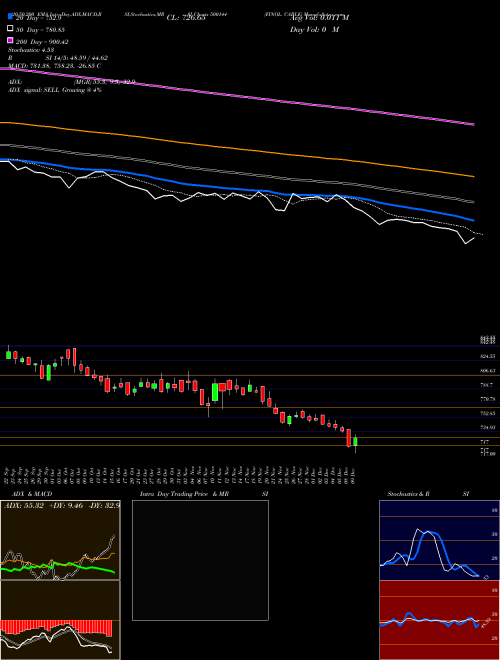Image resolution: width=500 pixels, height=660 pixels.
Task: Click the blue 20 Day EMA legend swatch
Action: point(10,16)
